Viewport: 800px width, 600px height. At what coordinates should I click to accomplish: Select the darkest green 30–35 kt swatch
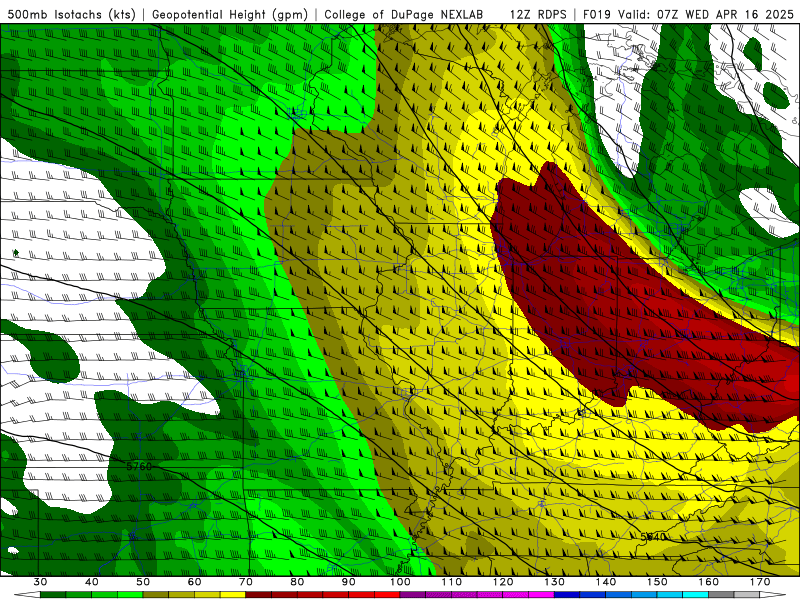(53, 594)
